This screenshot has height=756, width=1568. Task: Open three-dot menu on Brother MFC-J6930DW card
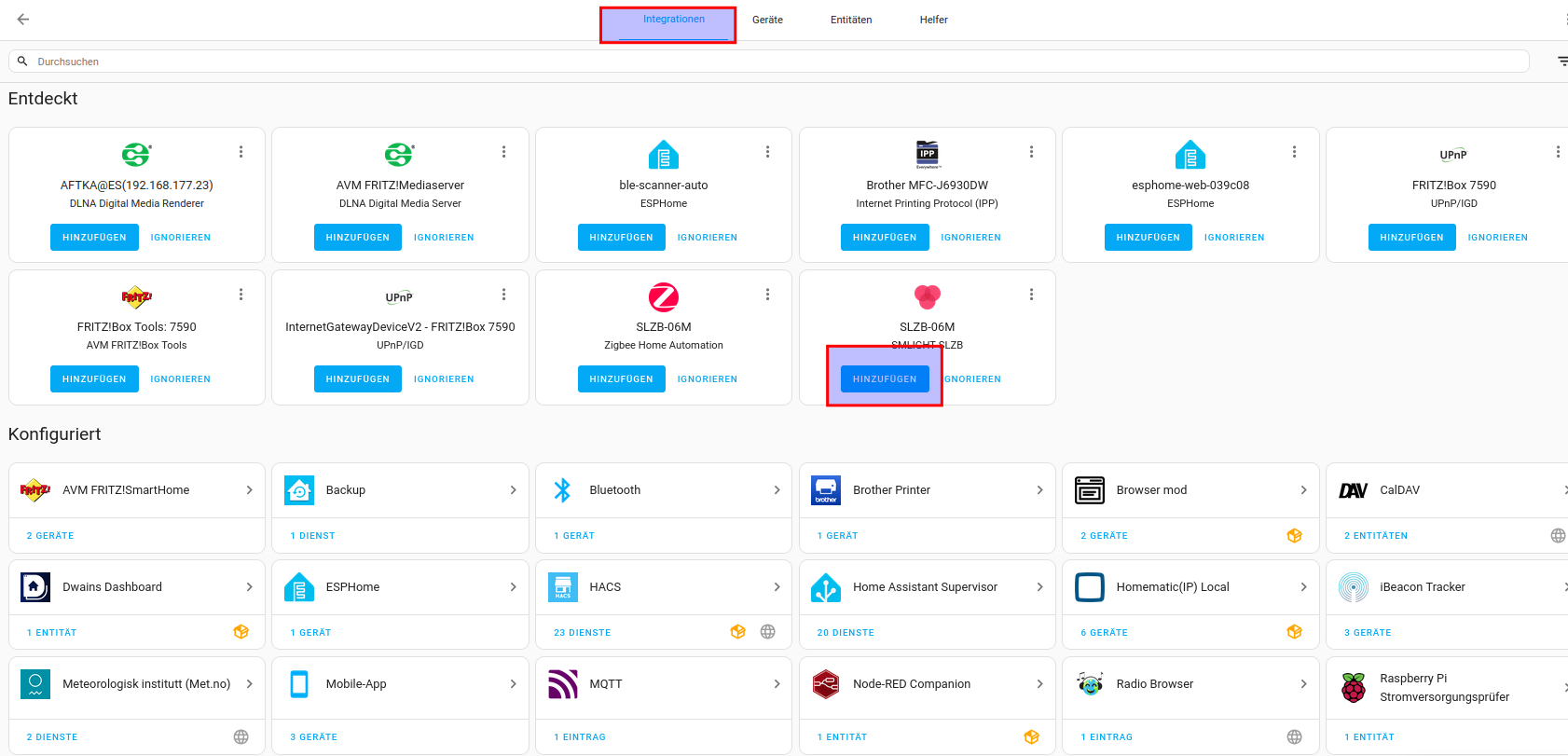(x=1031, y=152)
